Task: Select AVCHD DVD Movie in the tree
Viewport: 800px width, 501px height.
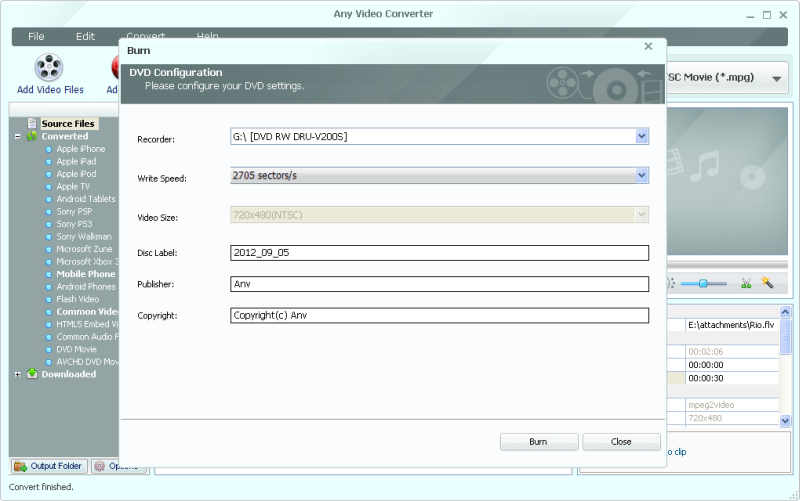Action: (x=87, y=362)
